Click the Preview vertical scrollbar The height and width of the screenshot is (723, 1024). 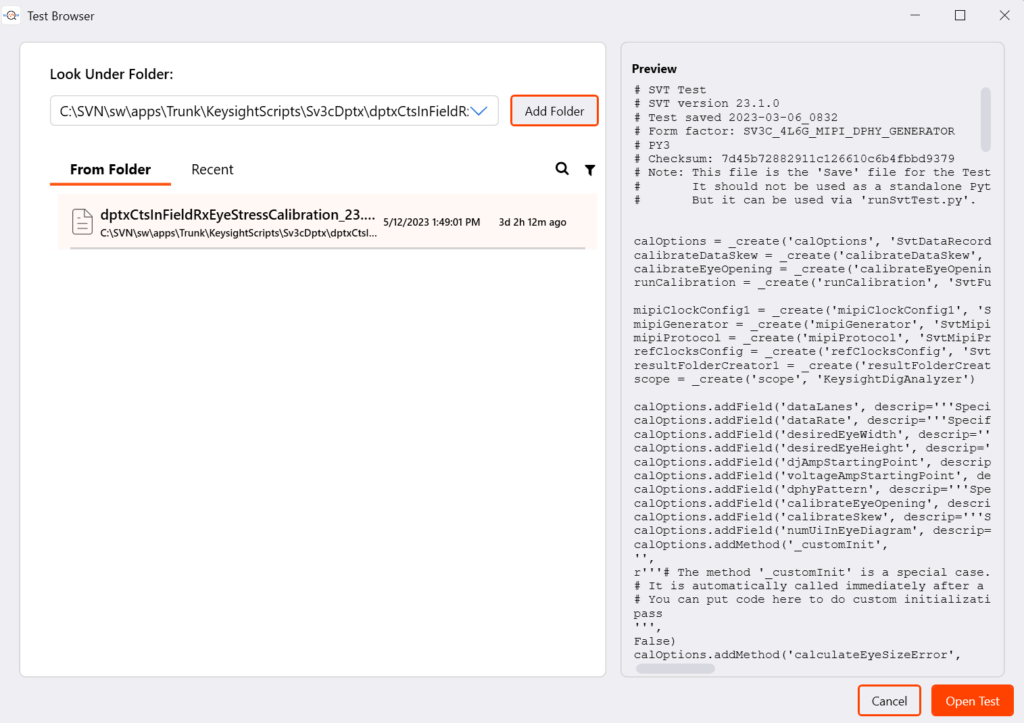tap(985, 118)
